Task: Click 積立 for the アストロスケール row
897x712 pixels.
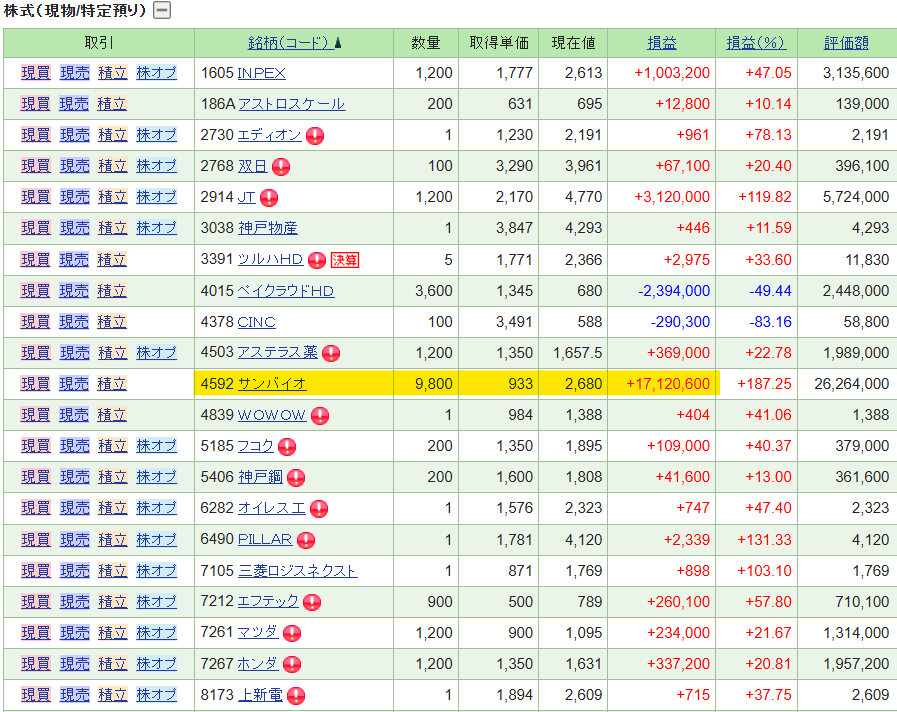Action: coord(112,104)
